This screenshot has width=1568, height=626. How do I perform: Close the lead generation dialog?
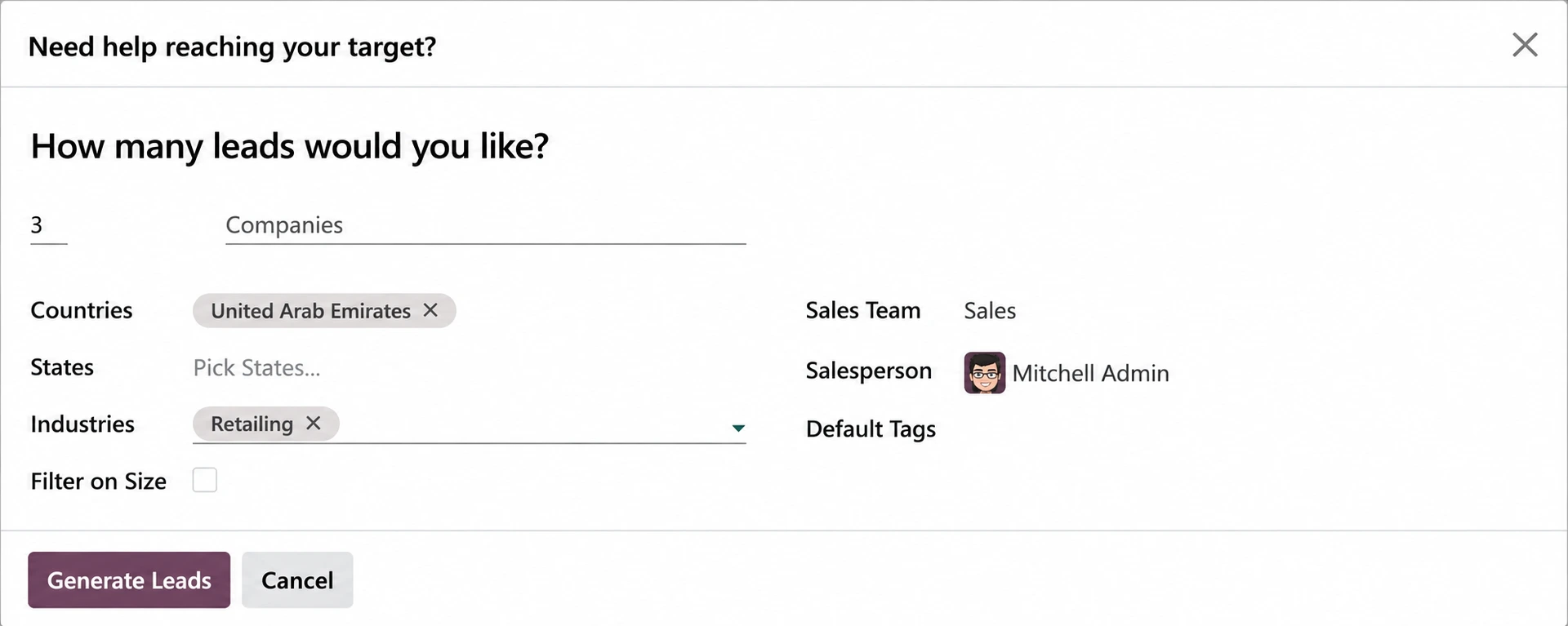[x=1524, y=45]
